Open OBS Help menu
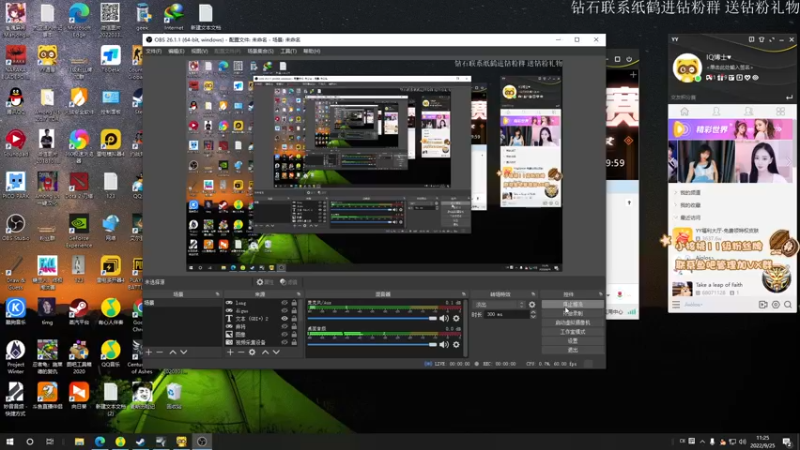Image resolution: width=800 pixels, height=450 pixels. coord(311,51)
